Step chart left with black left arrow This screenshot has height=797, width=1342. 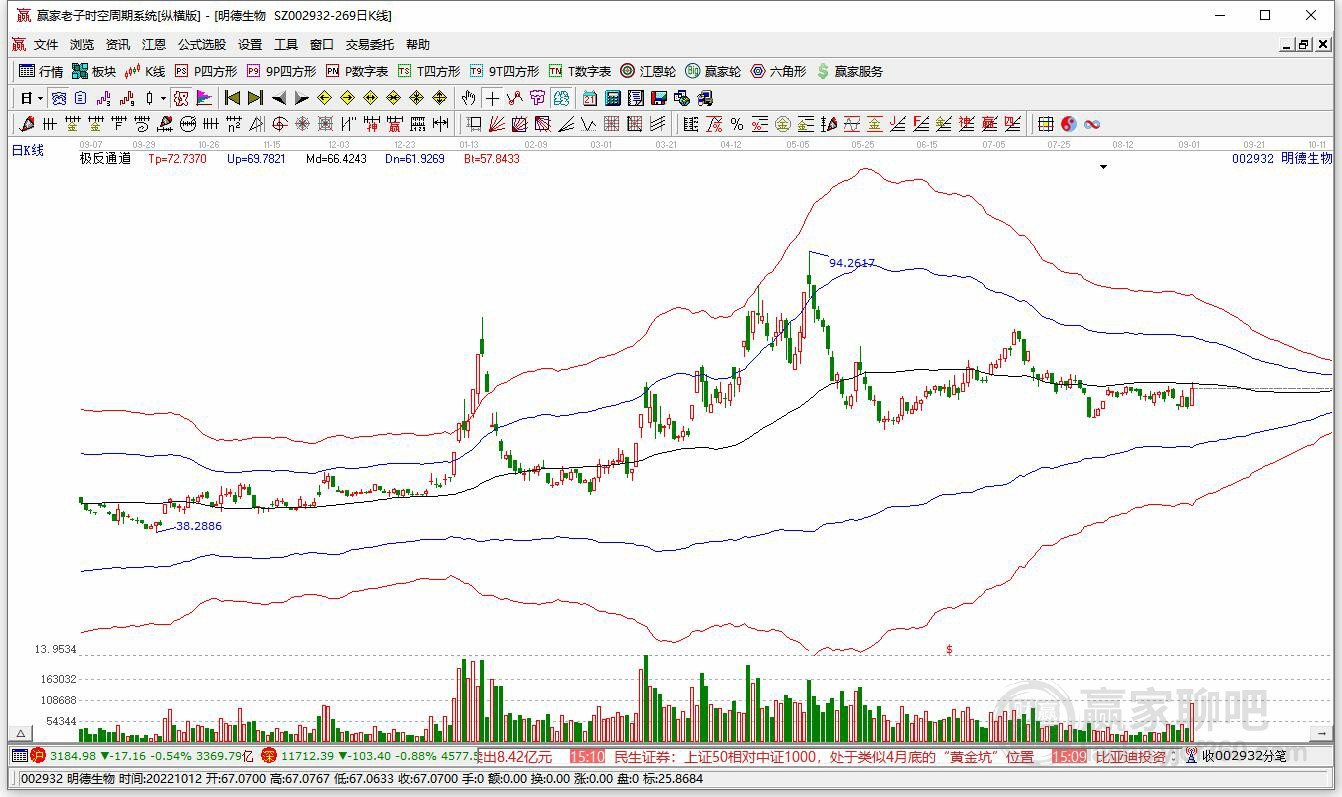(279, 98)
